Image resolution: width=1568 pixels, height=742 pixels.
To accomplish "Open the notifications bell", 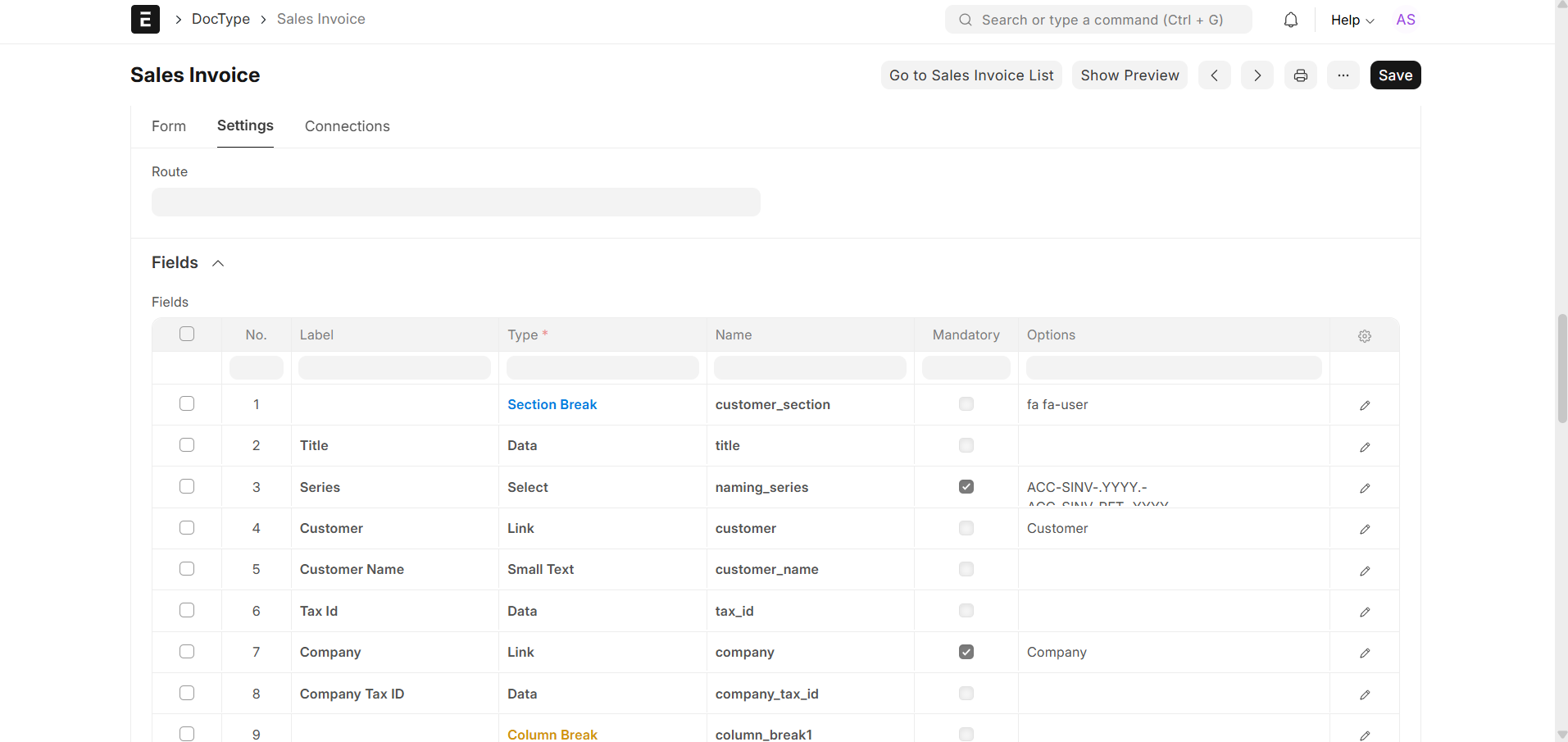I will click(x=1290, y=20).
